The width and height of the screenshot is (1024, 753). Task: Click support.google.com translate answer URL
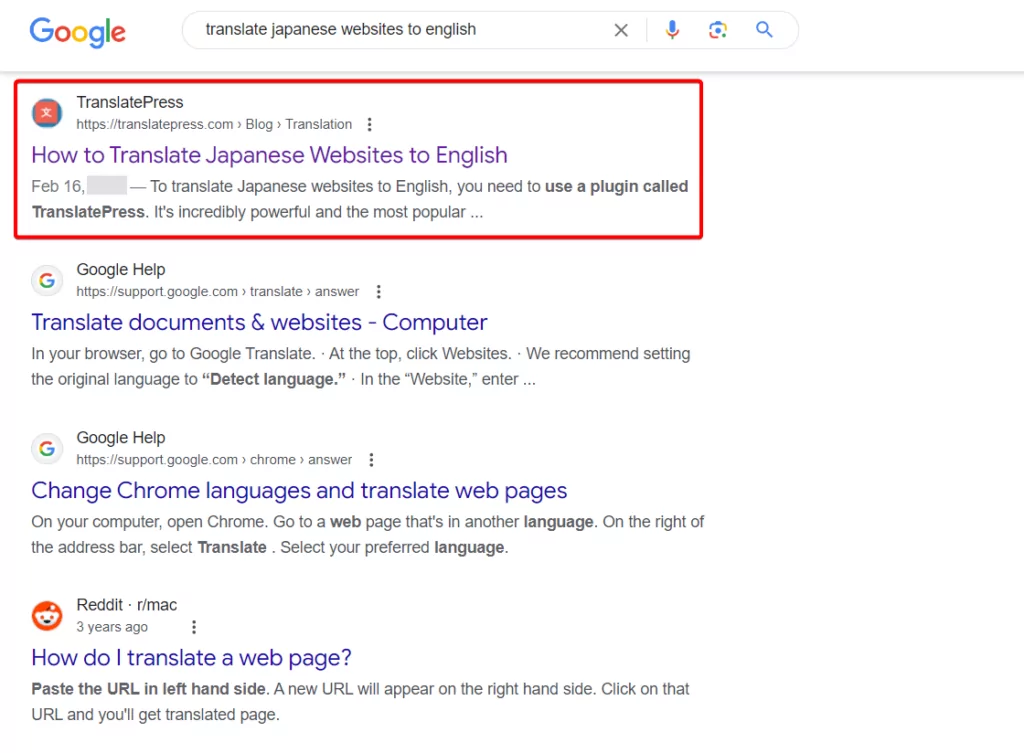pyautogui.click(x=217, y=291)
